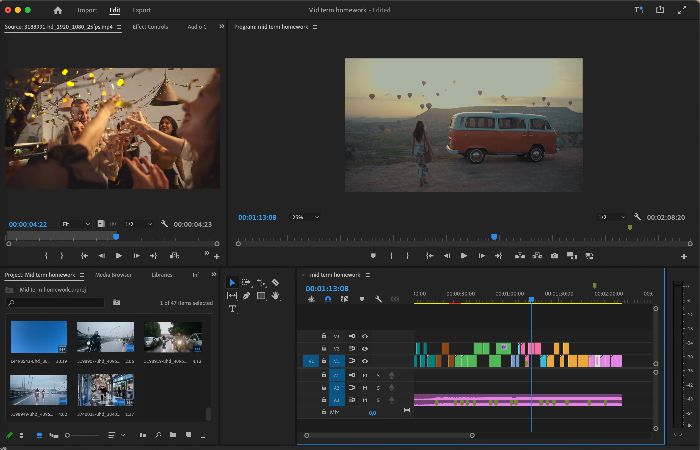The image size is (700, 450).
Task: Select the Razor tool
Action: [275, 283]
